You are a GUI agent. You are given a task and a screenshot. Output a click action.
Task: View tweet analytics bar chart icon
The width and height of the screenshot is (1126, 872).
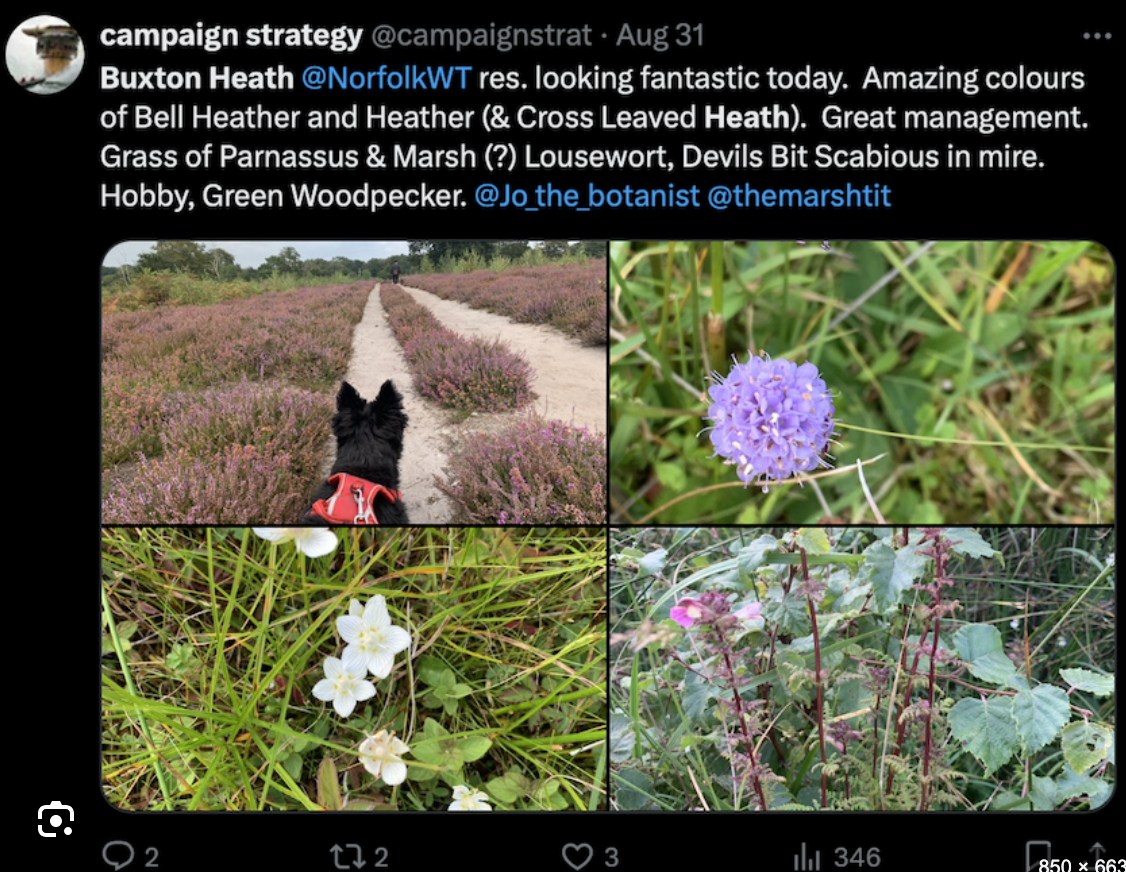806,856
